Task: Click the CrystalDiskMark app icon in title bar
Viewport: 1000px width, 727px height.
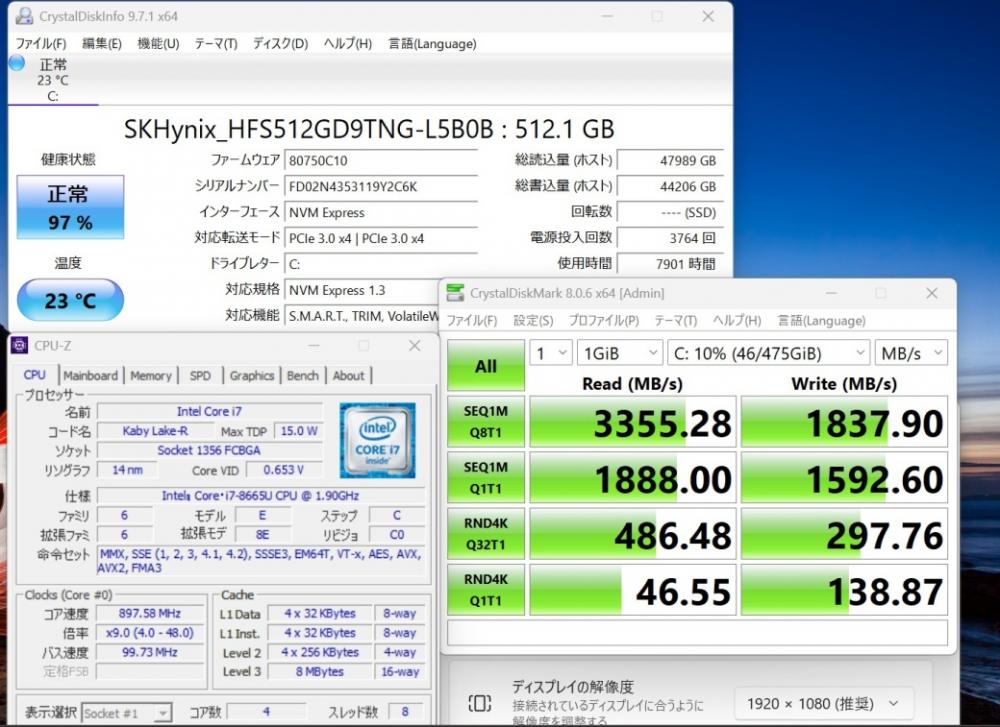Action: [x=455, y=293]
